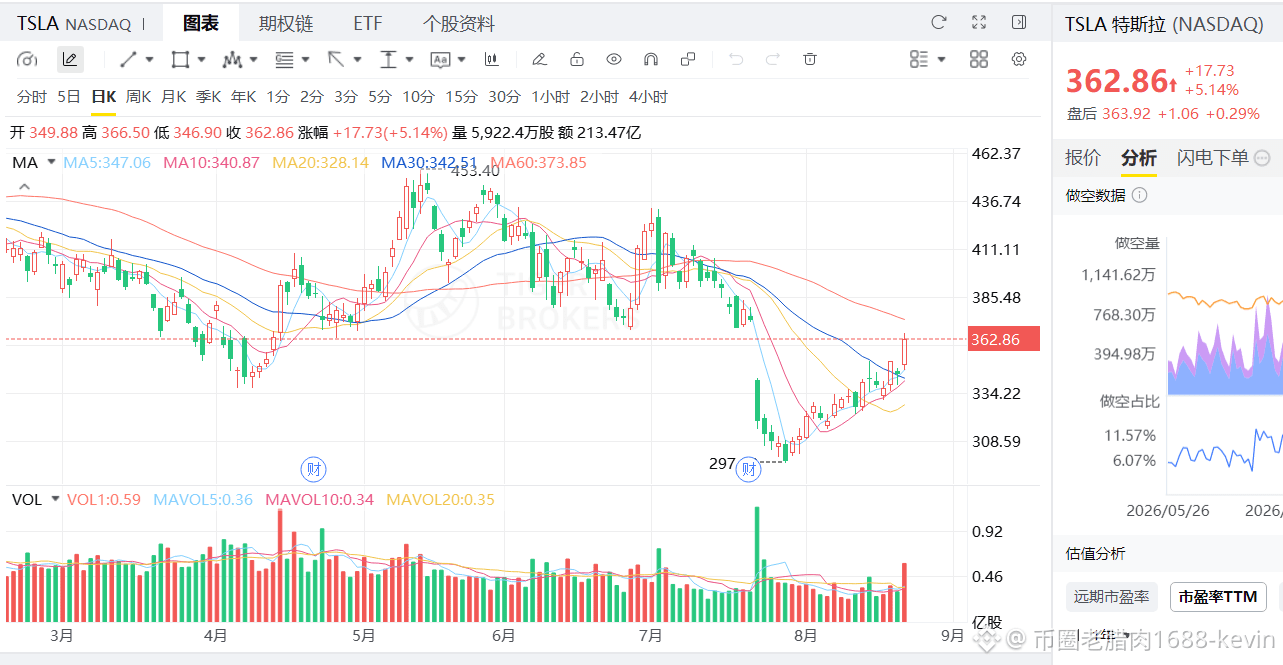Select the 1分 timeframe
The height and width of the screenshot is (665, 1283).
[277, 97]
